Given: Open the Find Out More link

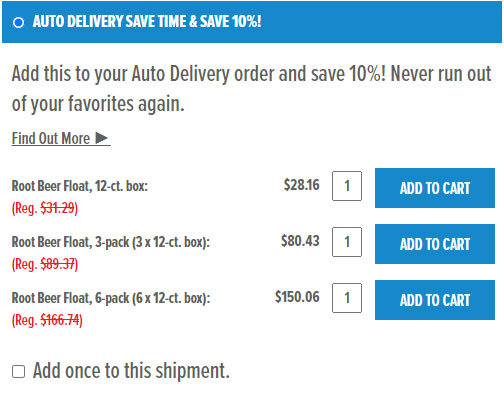Looking at the screenshot, I should 51,138.
